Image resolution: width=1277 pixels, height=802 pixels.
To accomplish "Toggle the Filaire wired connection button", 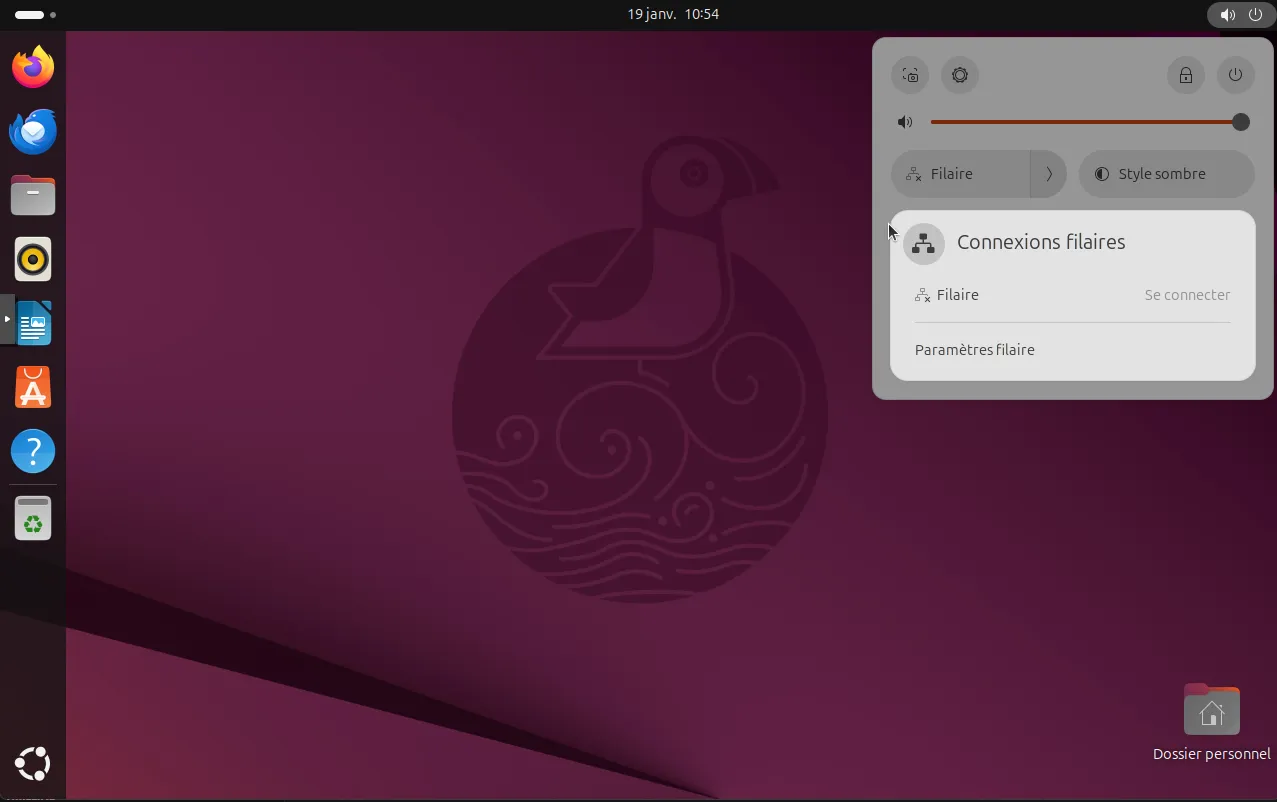I will [x=960, y=174].
